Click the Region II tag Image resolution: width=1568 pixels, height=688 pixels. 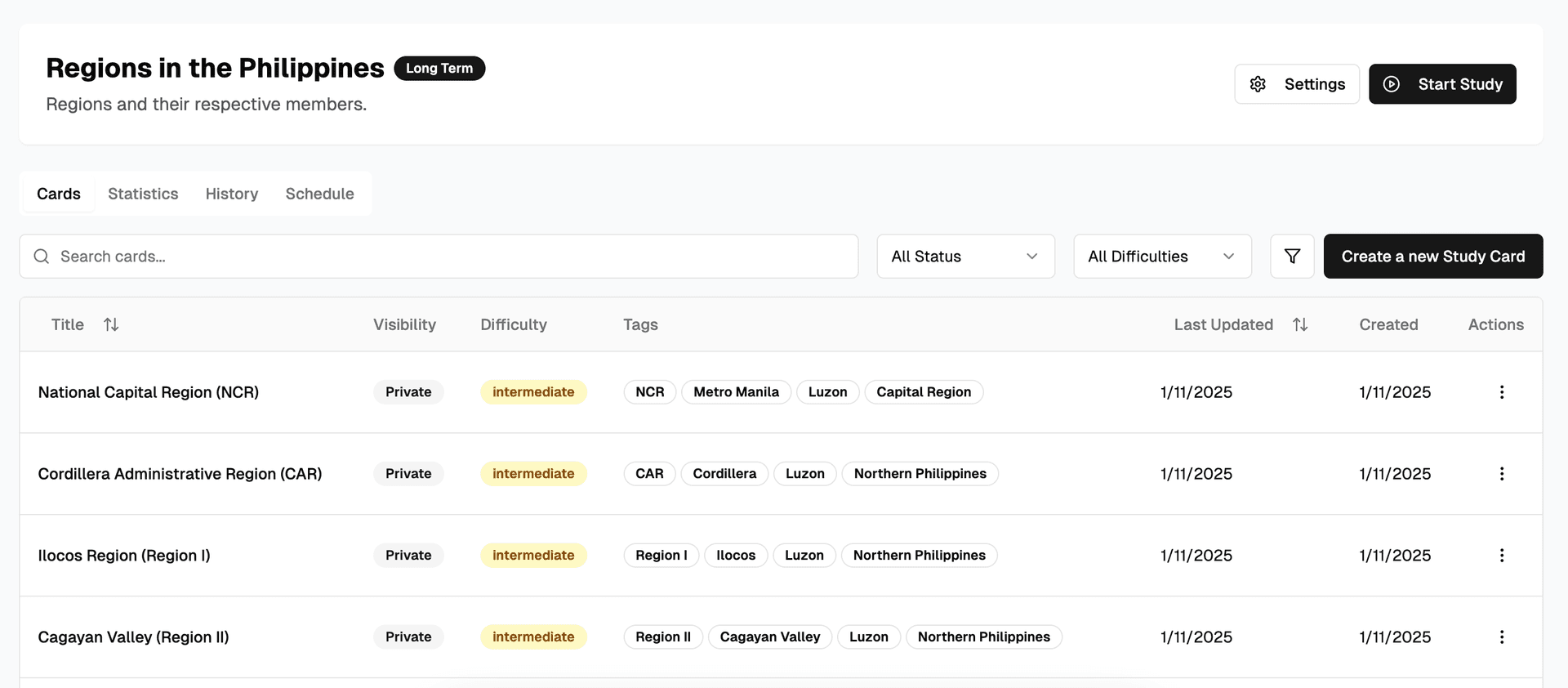663,637
